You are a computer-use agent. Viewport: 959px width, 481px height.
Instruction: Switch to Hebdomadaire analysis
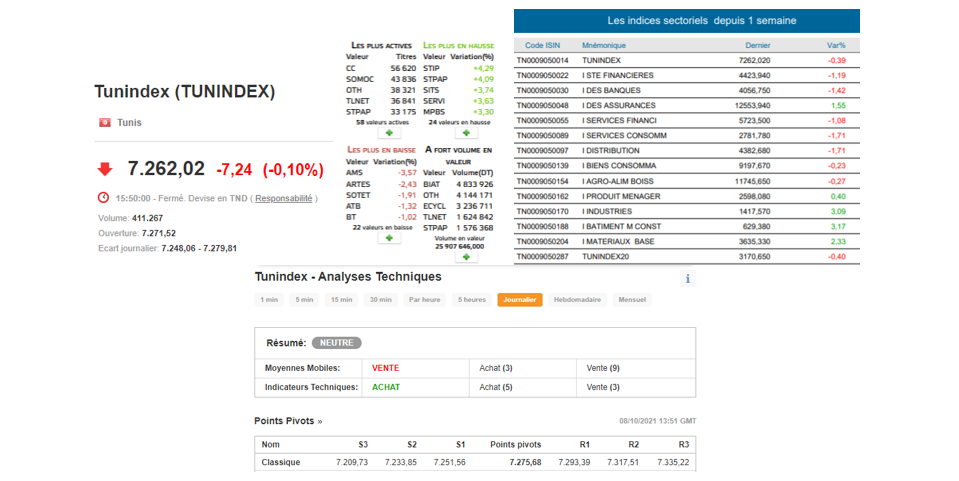click(x=577, y=300)
